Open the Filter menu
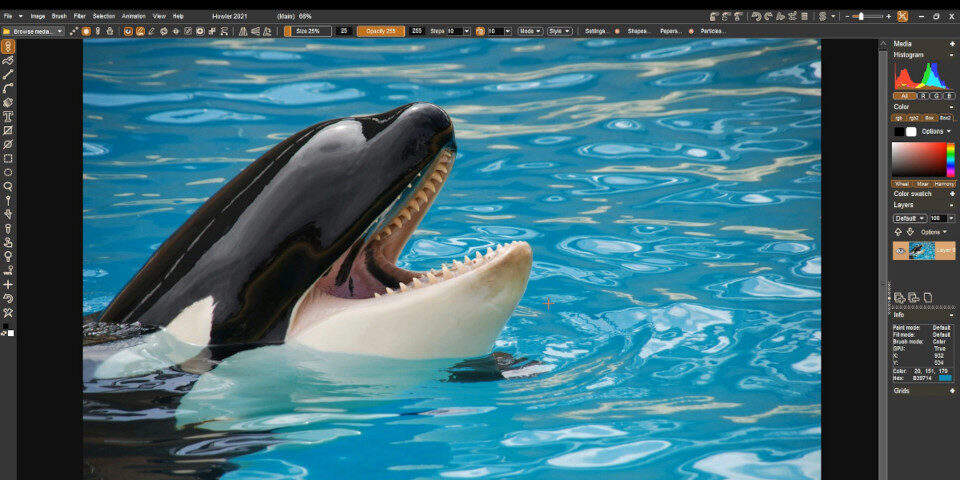The image size is (960, 480). 79,16
